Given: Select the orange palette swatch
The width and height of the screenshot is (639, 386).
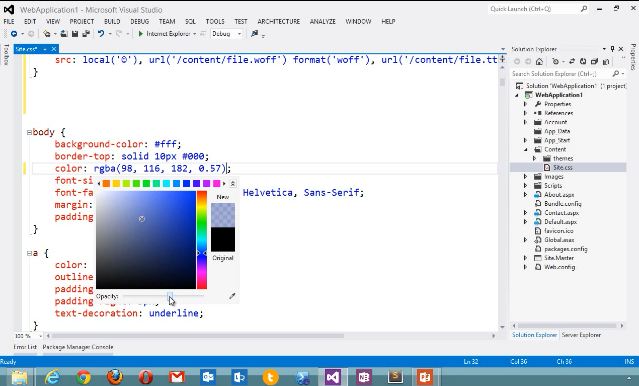Looking at the screenshot, I should [x=106, y=184].
